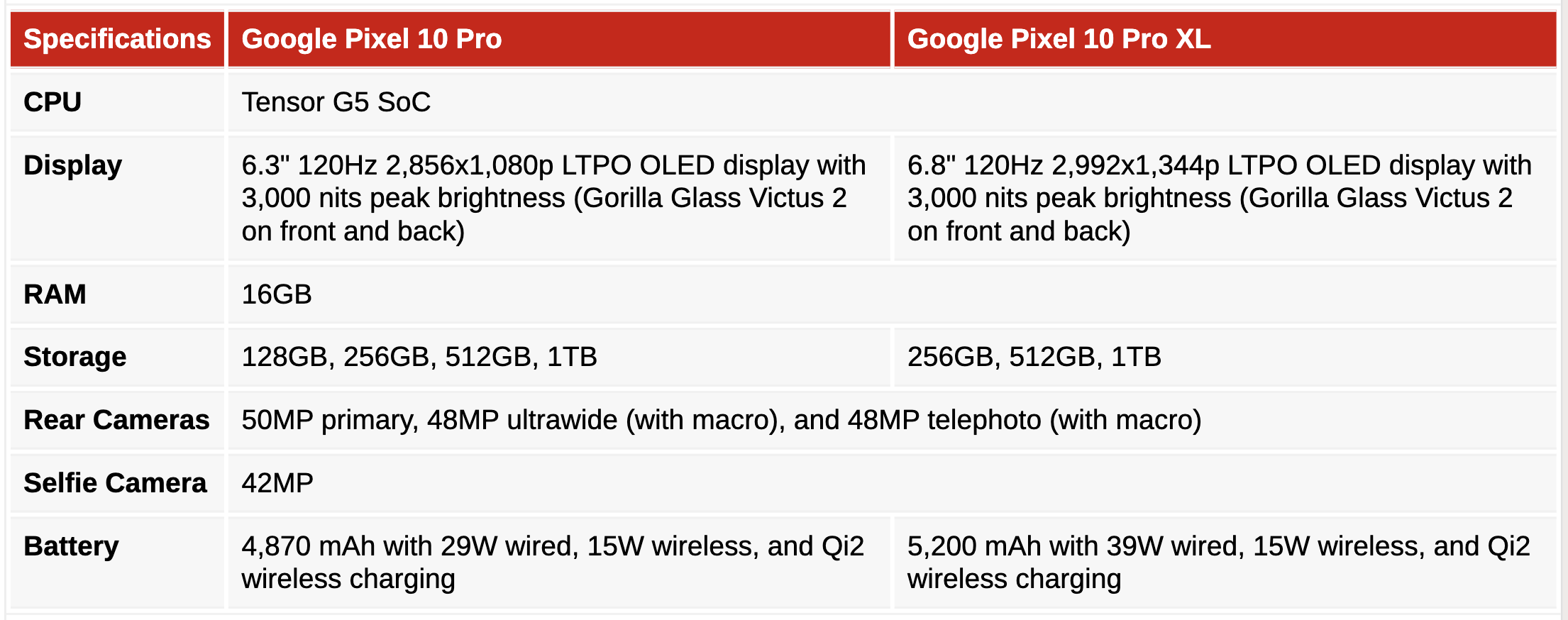
Task: Select the Google Pixel 10 Pro XL header
Action: click(x=1225, y=39)
